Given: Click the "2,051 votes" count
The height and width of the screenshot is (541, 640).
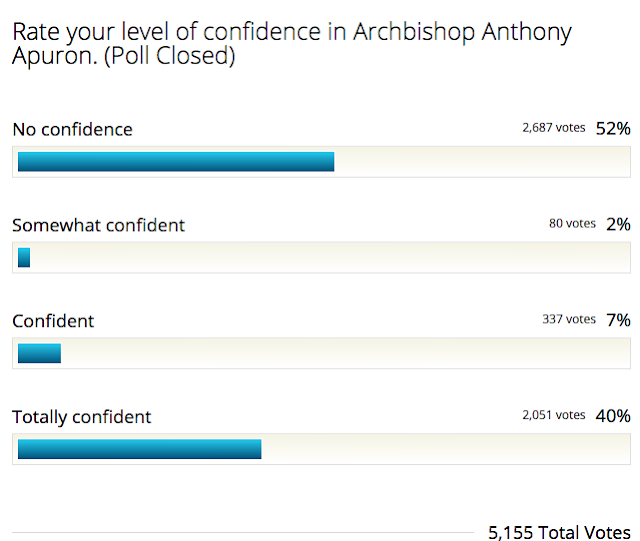Looking at the screenshot, I should pos(554,415).
